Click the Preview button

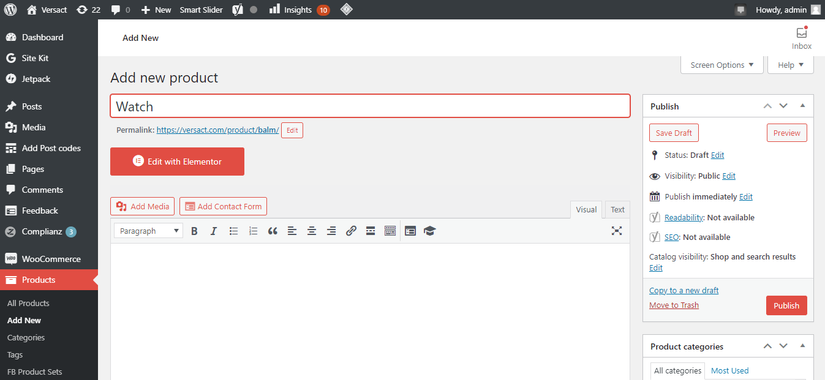point(787,133)
